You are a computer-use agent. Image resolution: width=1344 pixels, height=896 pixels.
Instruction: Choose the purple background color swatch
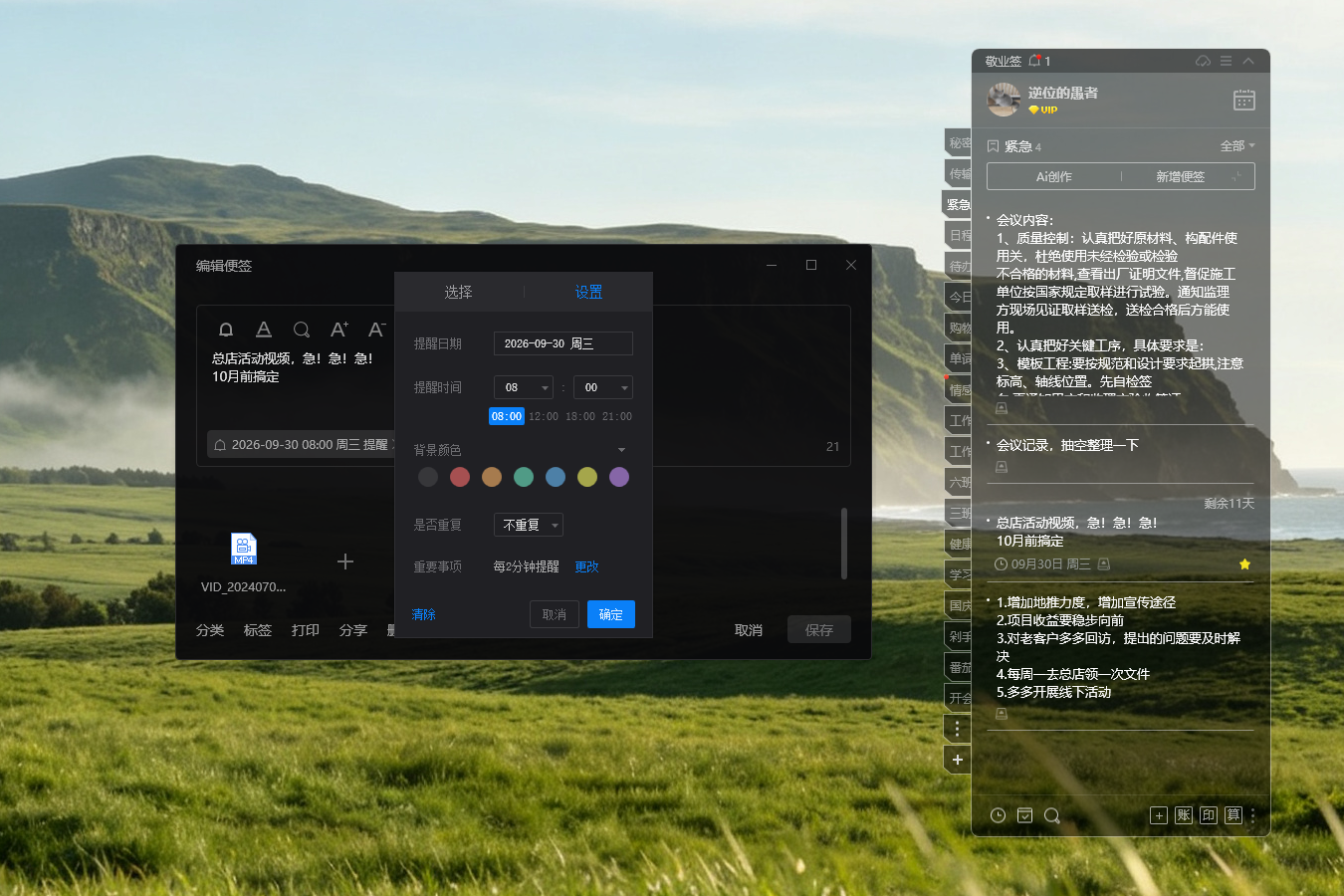coord(619,477)
